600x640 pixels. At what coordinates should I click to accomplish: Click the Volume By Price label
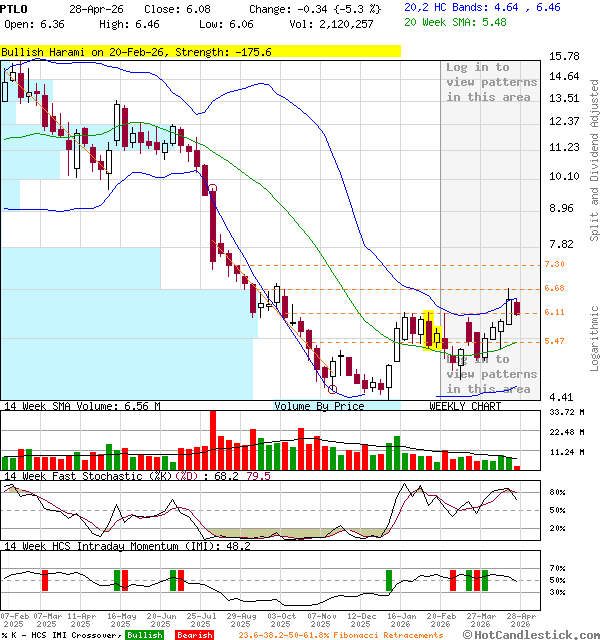[x=320, y=406]
